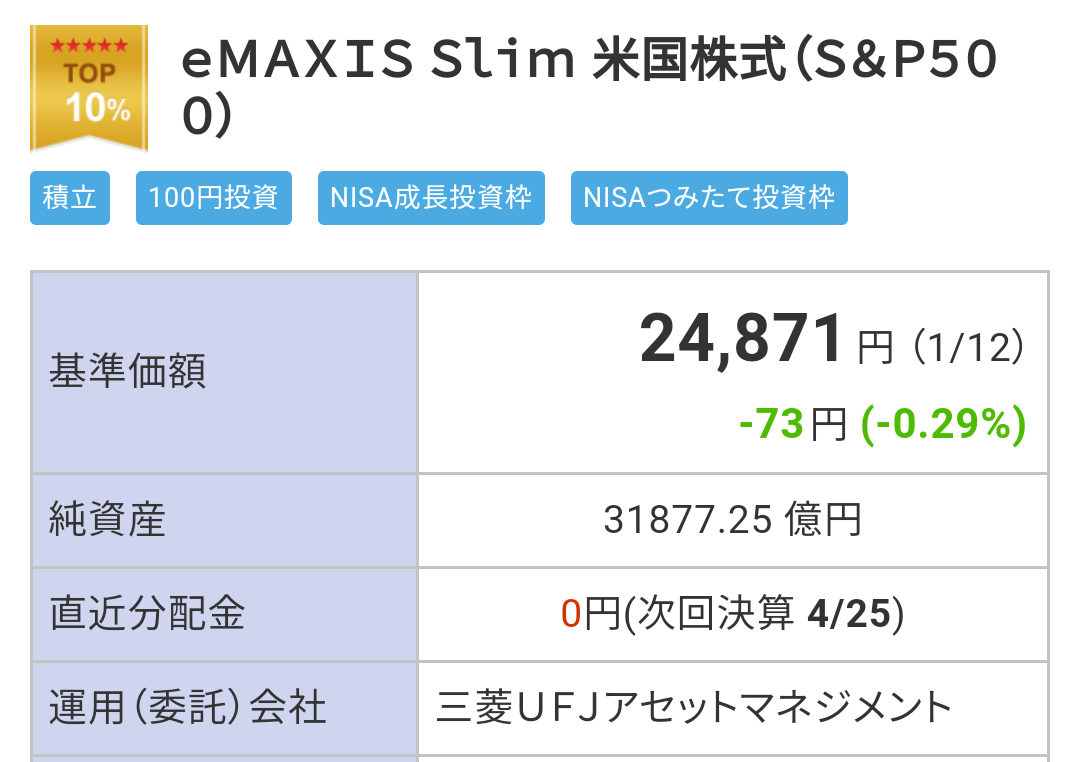Select the 100円投資 tag

point(214,198)
